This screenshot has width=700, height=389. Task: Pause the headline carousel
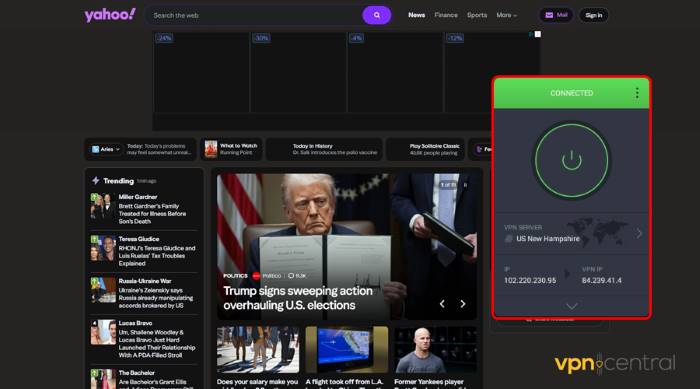465,185
